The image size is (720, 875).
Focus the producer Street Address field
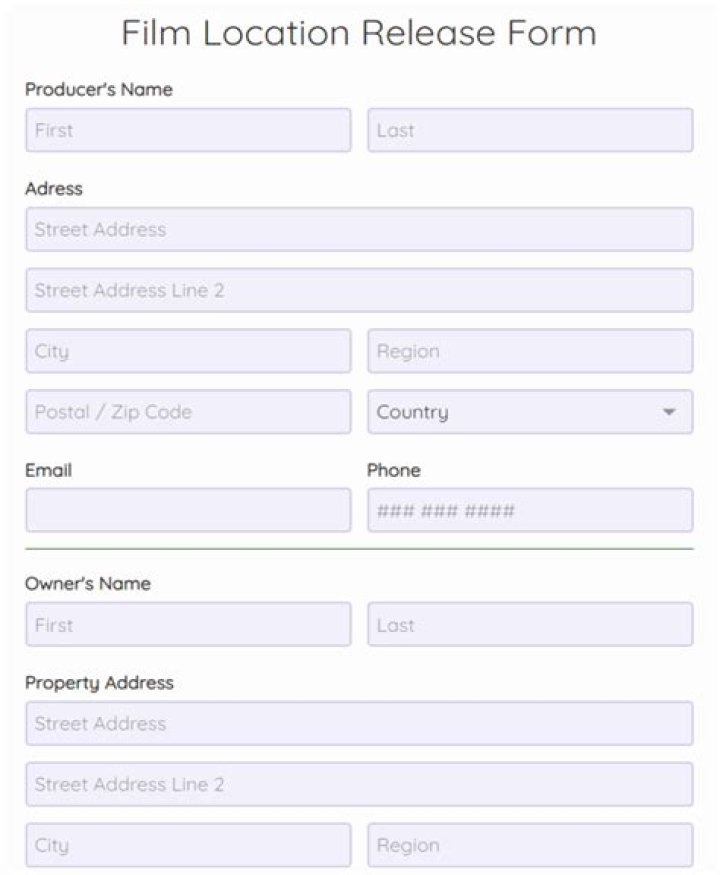click(359, 229)
